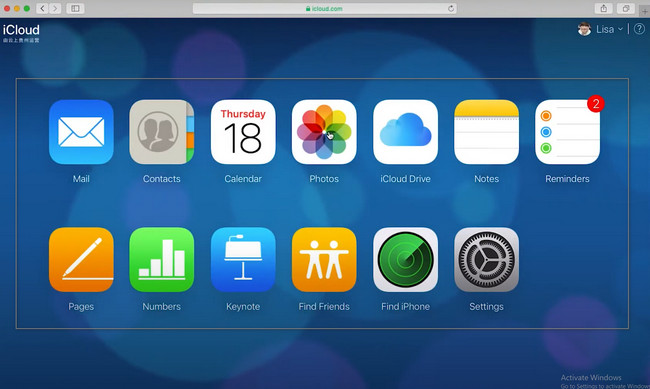This screenshot has width=650, height=389.
Task: Launch the Pages app icon
Action: click(81, 260)
